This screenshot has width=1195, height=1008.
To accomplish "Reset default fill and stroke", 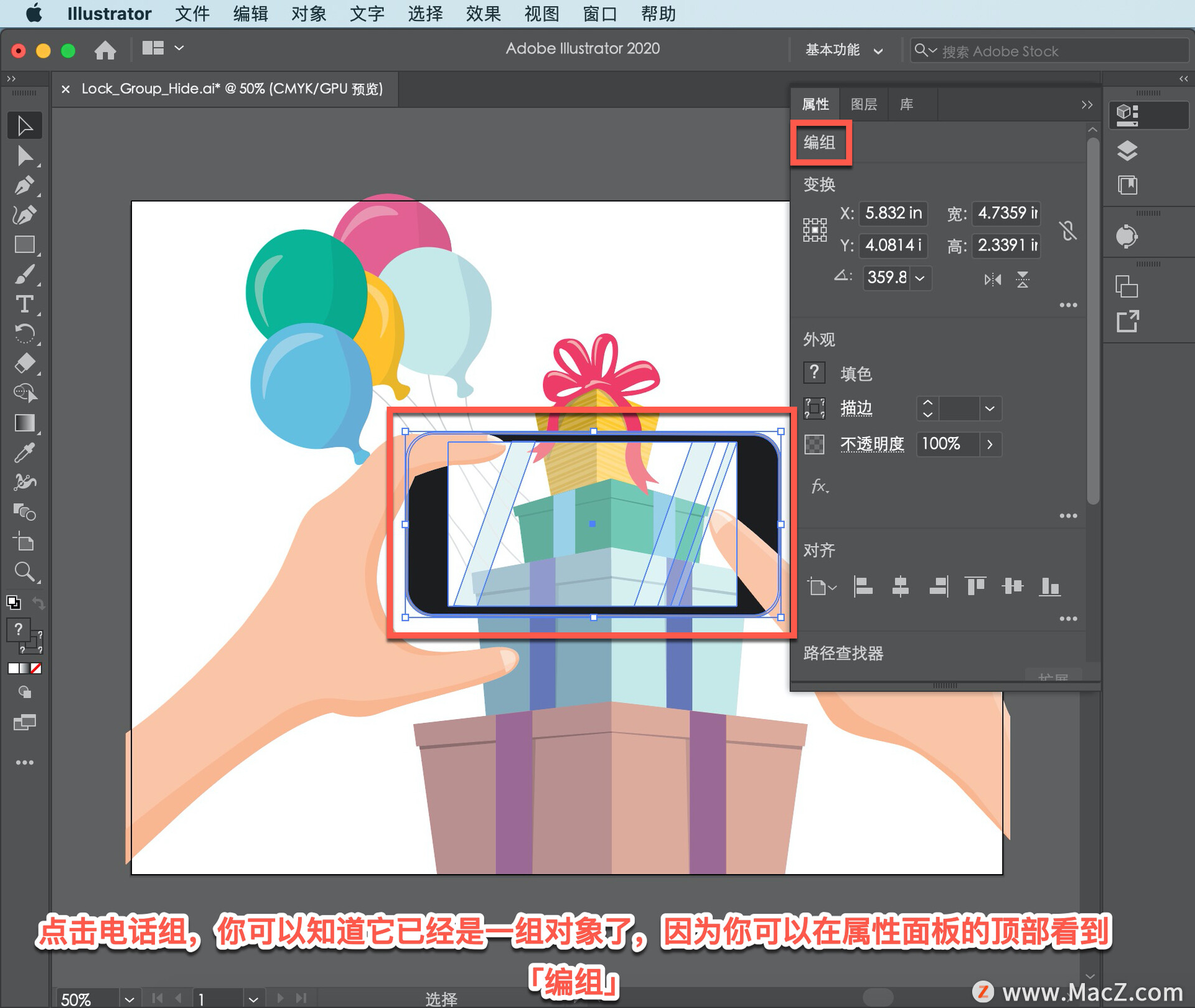I will (x=13, y=602).
